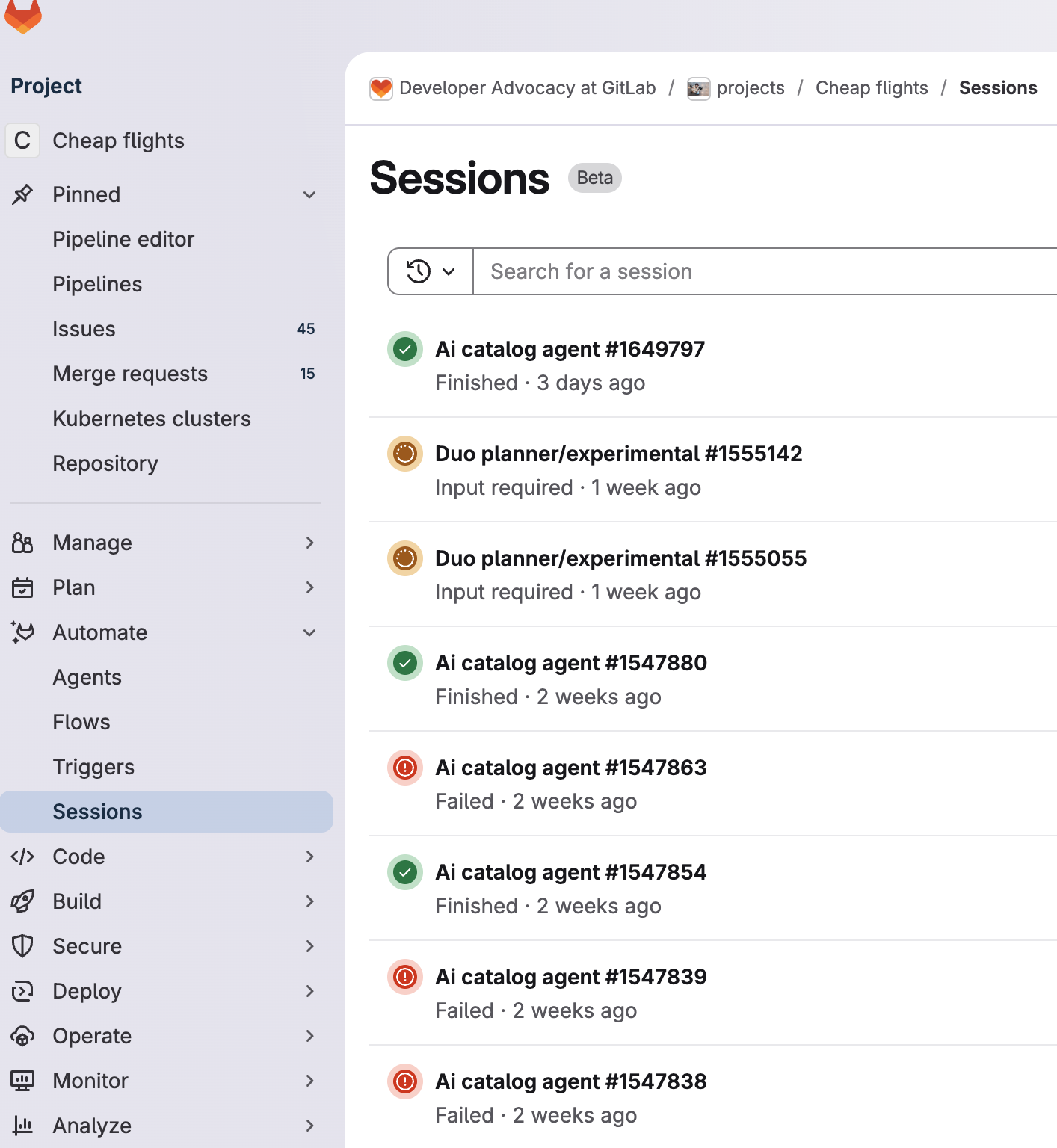Image resolution: width=1057 pixels, height=1148 pixels.
Task: Collapse the Pinned section
Action: (x=309, y=195)
